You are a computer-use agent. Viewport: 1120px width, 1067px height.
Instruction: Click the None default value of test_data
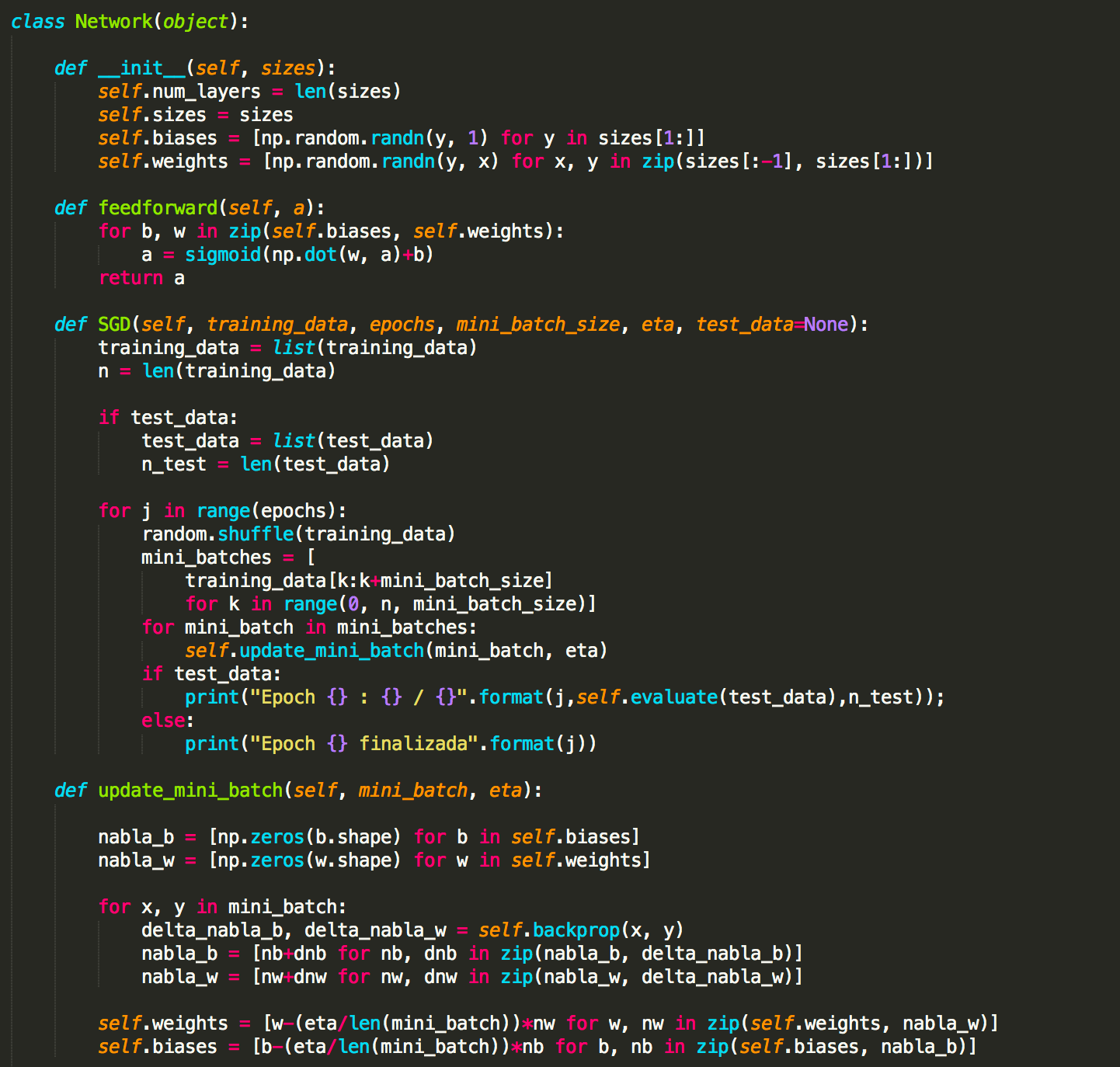click(826, 325)
